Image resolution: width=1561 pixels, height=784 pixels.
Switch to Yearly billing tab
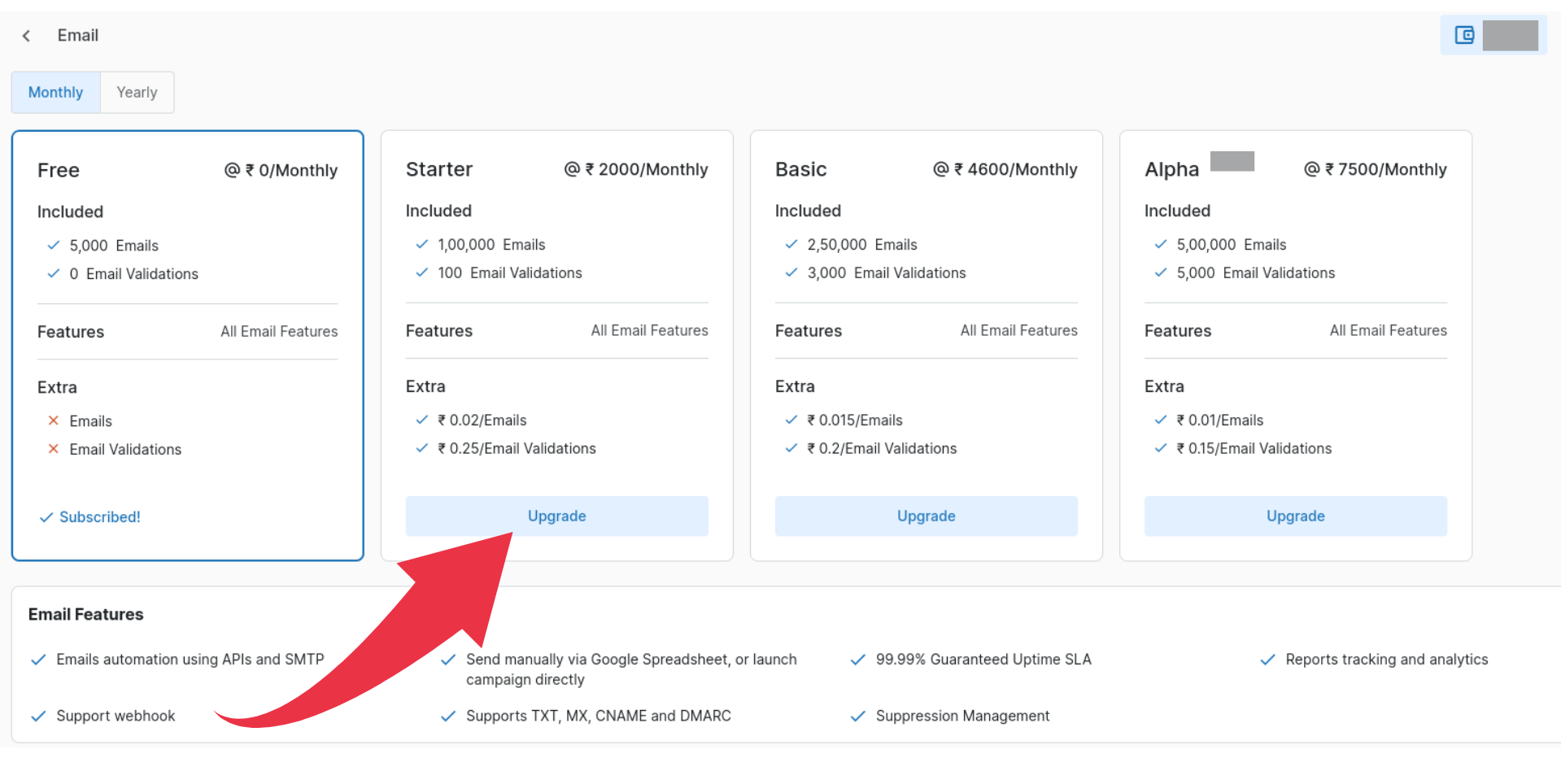pyautogui.click(x=137, y=93)
